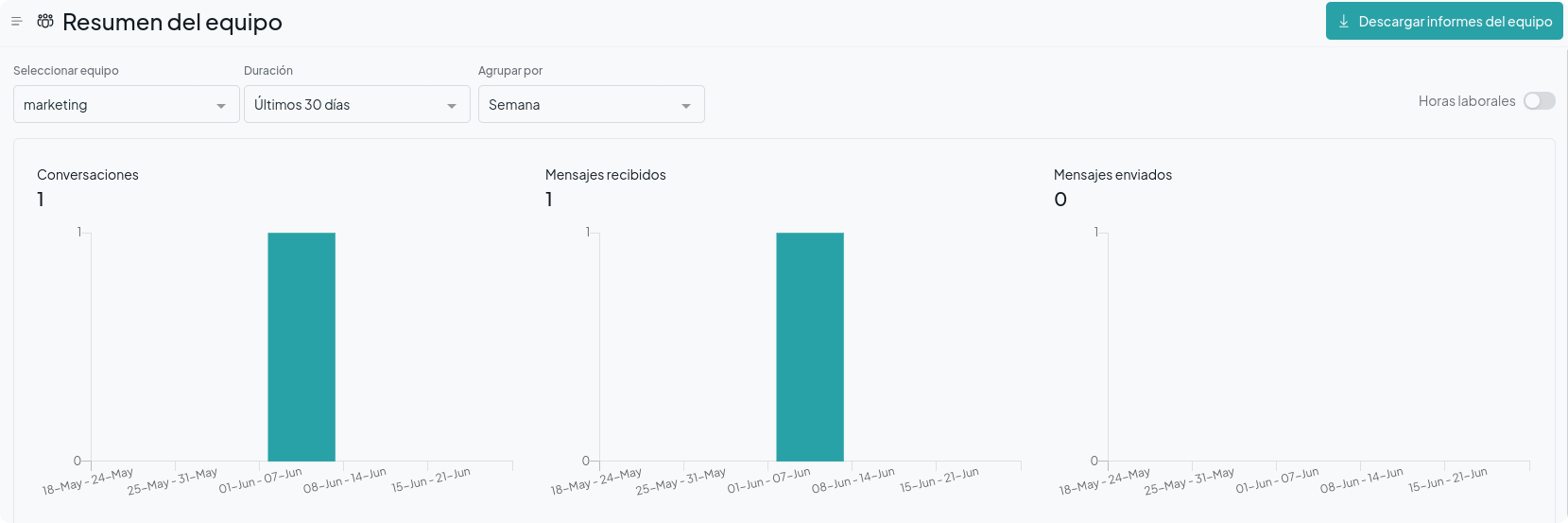Click the Conversaciones chart bar for 01-Jun
Screen dimensions: 1568x523
tap(302, 347)
